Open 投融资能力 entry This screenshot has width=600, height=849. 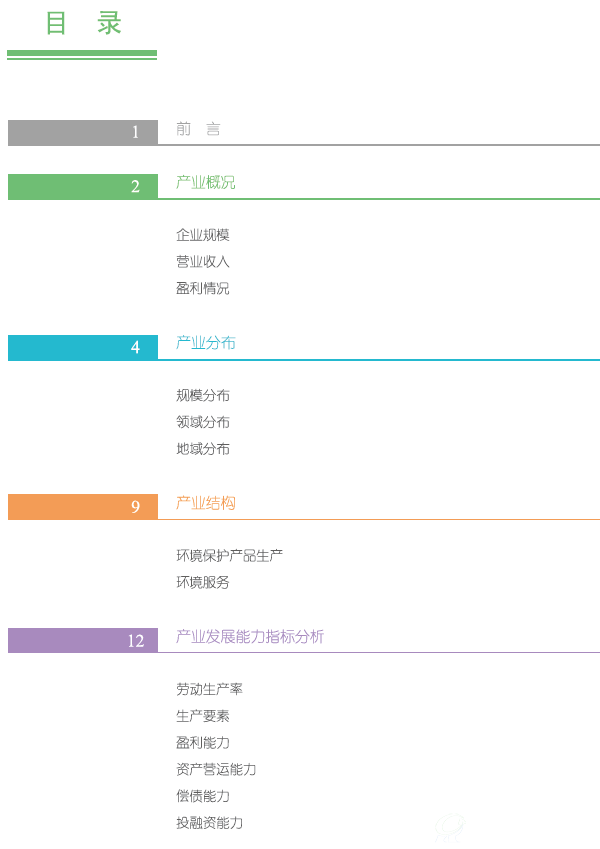209,822
